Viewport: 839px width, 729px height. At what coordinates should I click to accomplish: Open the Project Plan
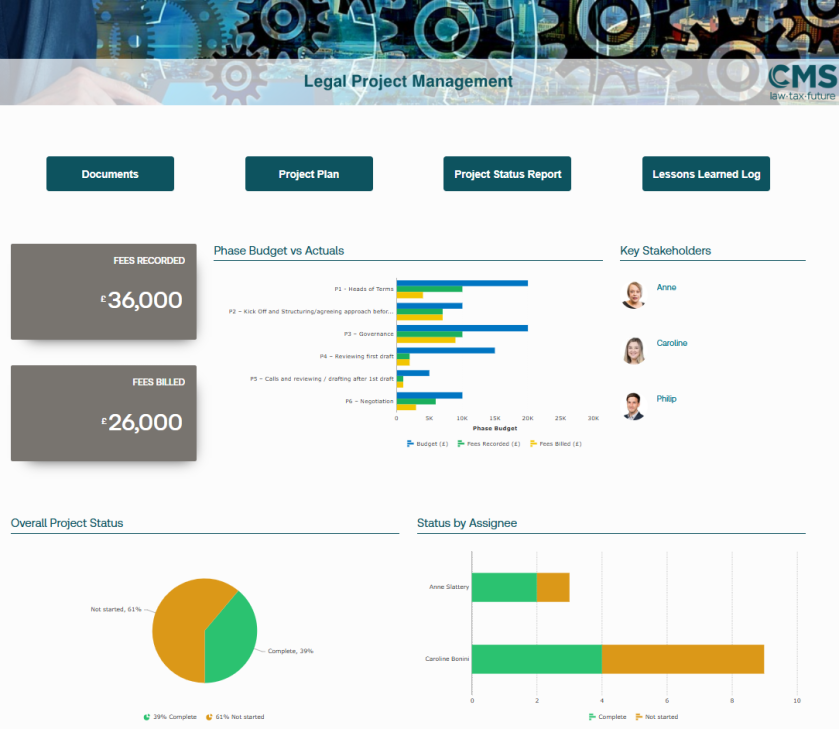coord(309,174)
